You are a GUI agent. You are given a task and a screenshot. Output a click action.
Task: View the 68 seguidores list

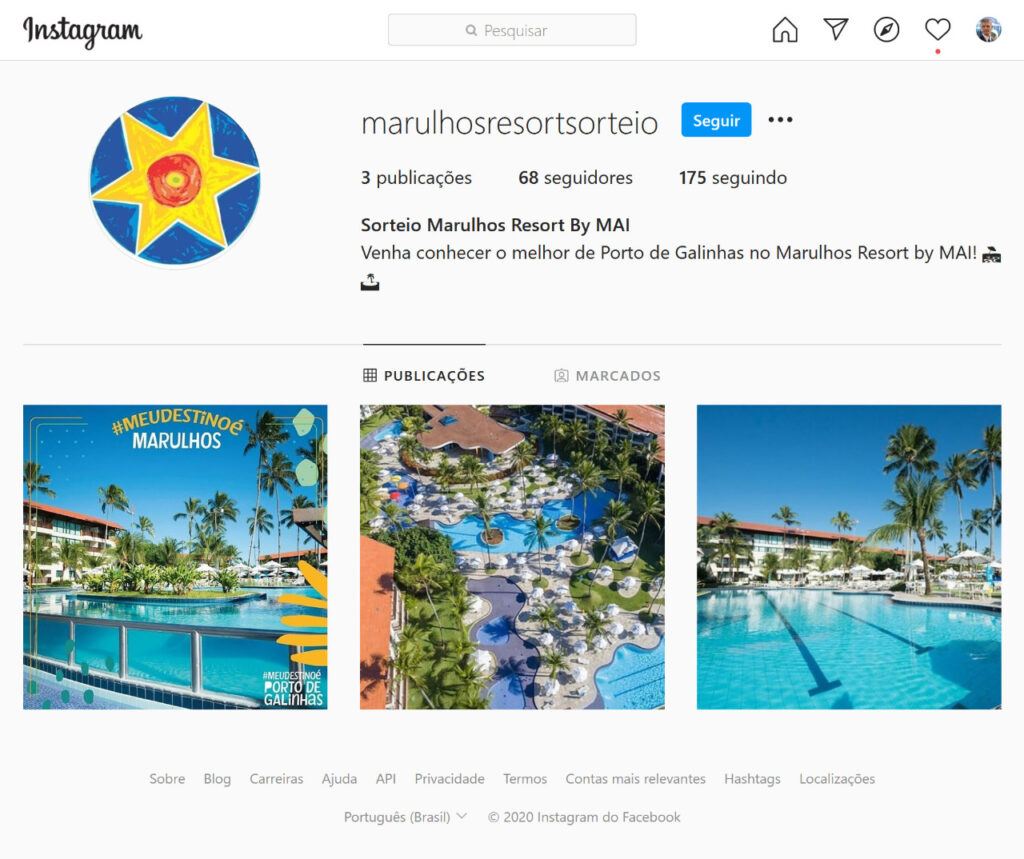point(575,178)
